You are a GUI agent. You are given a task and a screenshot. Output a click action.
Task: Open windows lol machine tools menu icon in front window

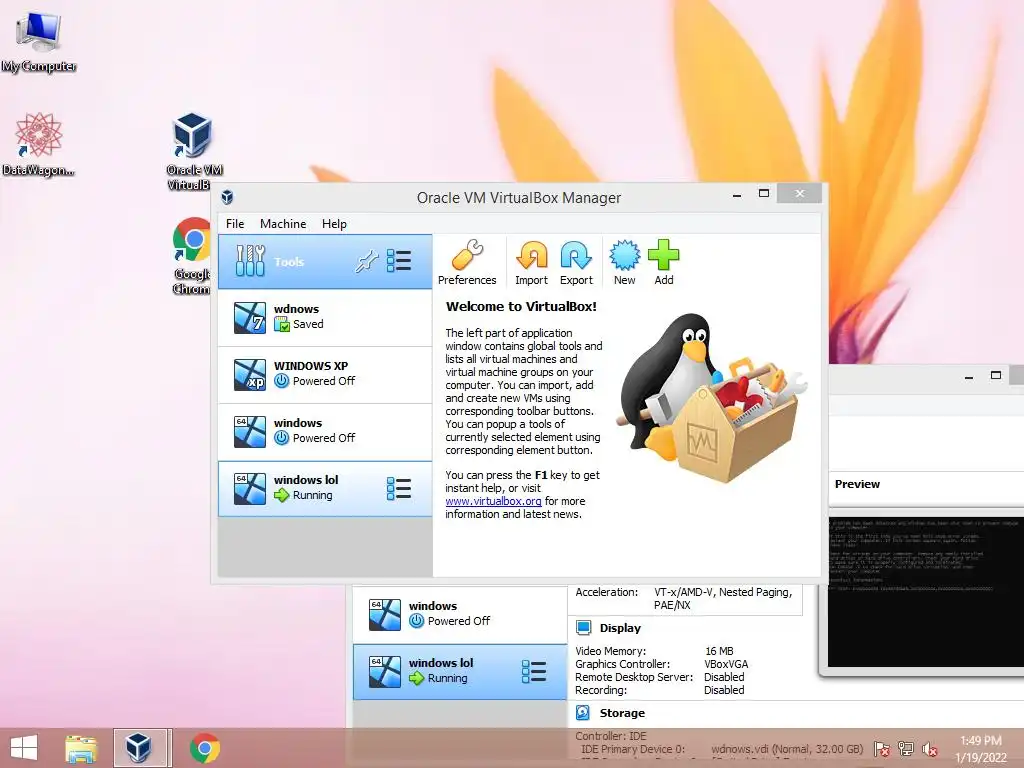pos(398,488)
